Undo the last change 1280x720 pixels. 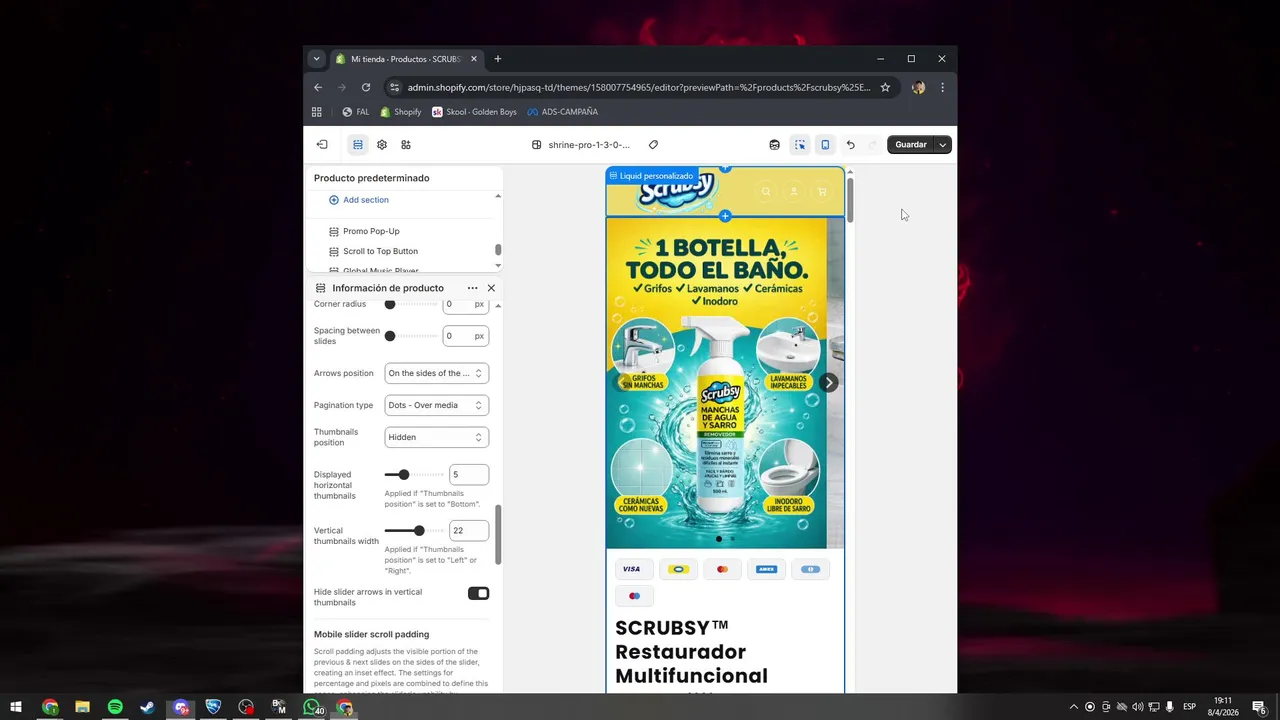(x=850, y=145)
